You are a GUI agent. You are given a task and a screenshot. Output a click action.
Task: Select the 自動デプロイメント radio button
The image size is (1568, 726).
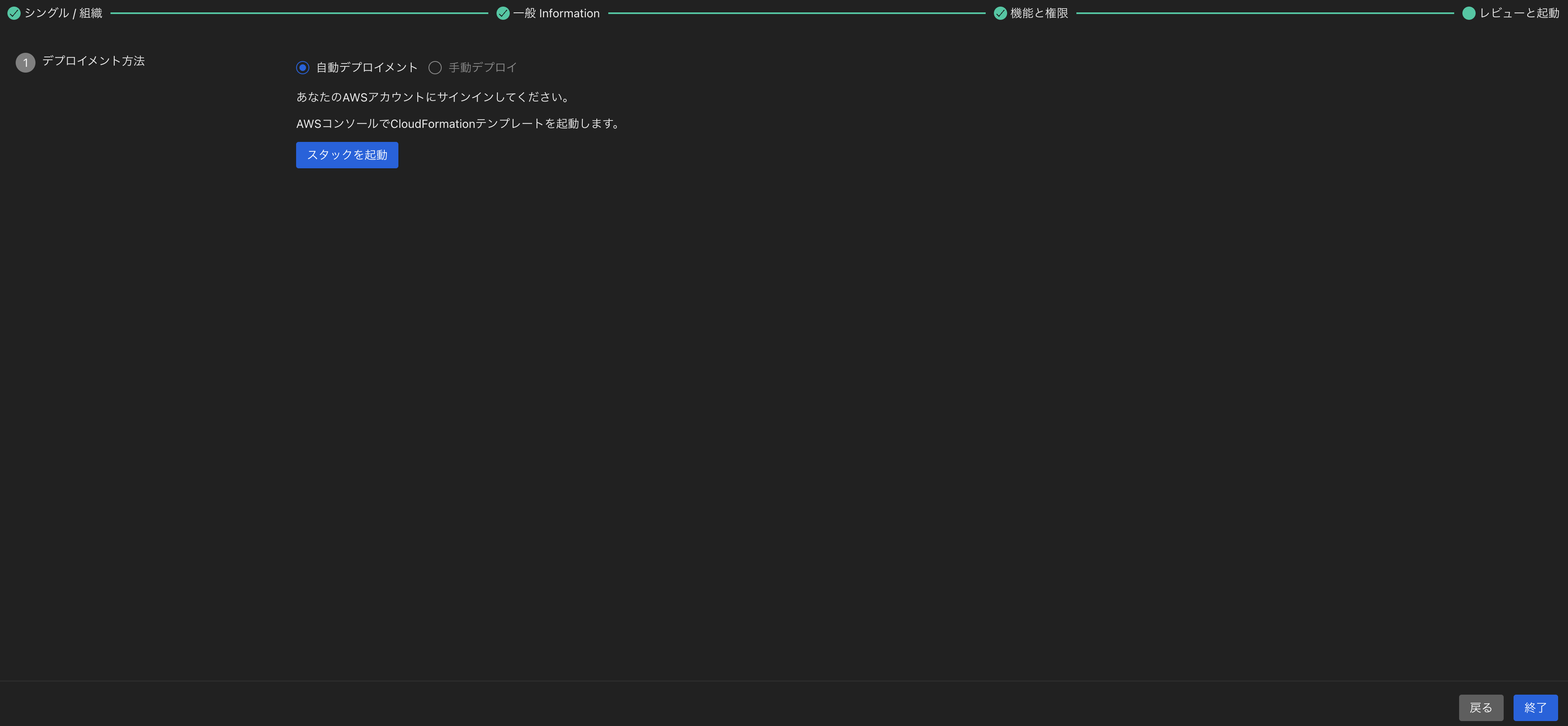[x=303, y=68]
